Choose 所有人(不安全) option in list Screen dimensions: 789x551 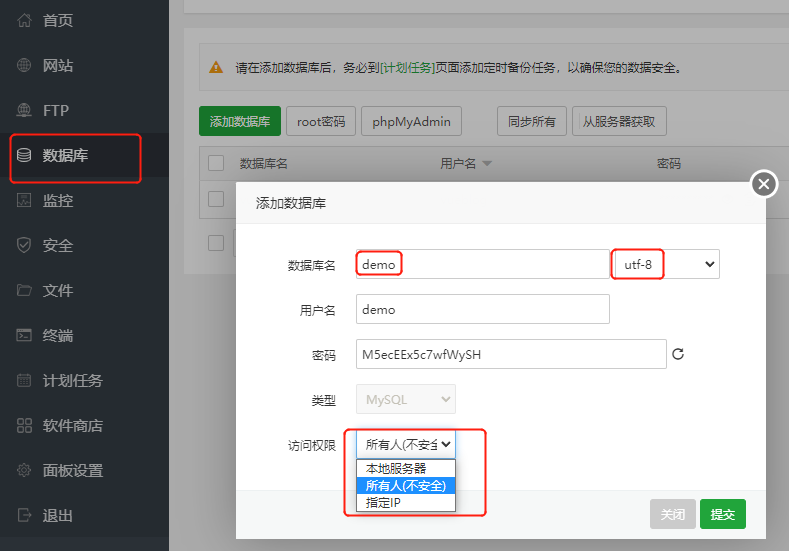406,486
